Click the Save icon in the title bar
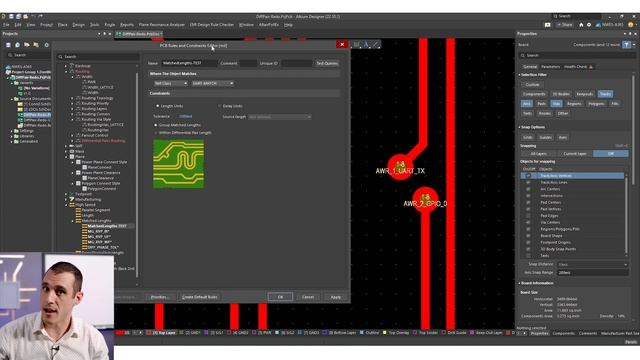 (11, 16)
